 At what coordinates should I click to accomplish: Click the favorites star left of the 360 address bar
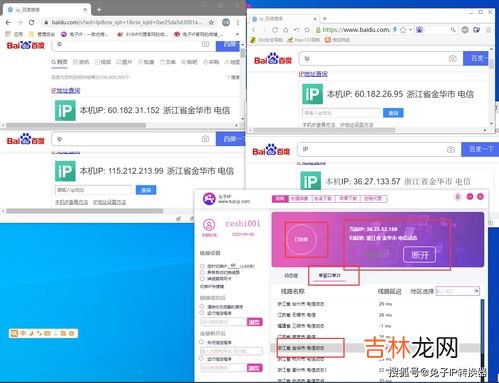pos(307,30)
